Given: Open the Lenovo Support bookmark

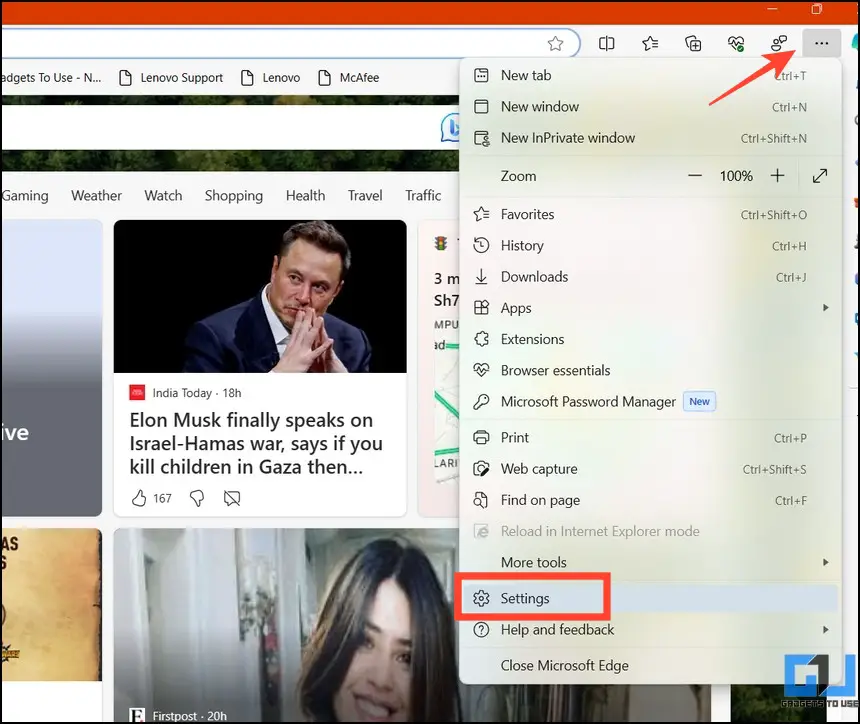Looking at the screenshot, I should (171, 78).
